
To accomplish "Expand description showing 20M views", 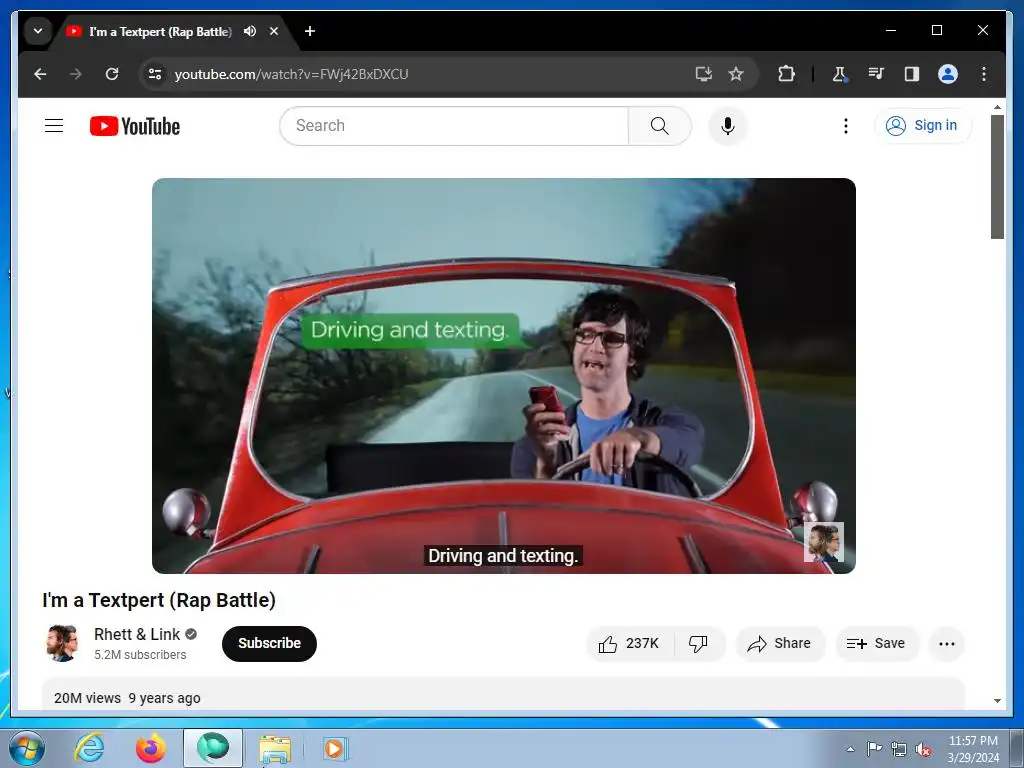I will [x=504, y=695].
